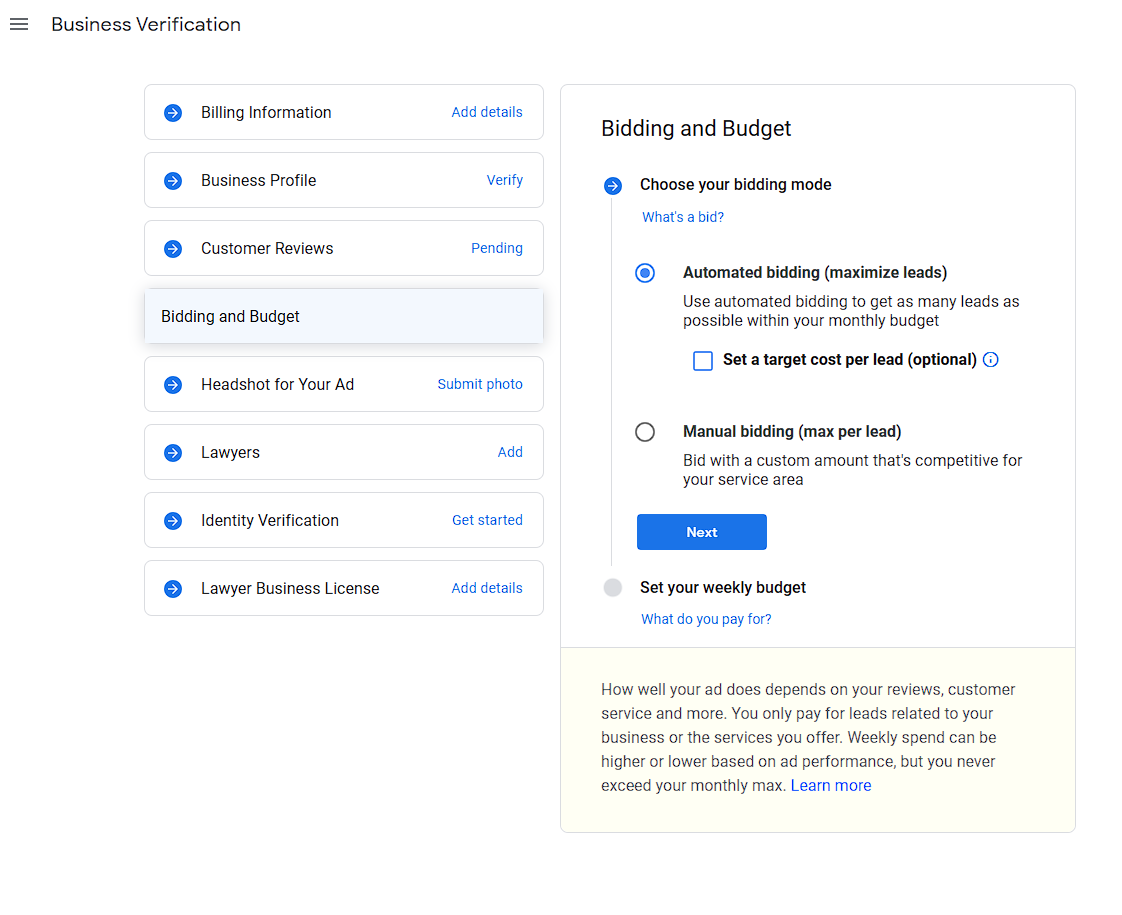Click the arrow icon beside Headshot for Your Ad

(173, 385)
